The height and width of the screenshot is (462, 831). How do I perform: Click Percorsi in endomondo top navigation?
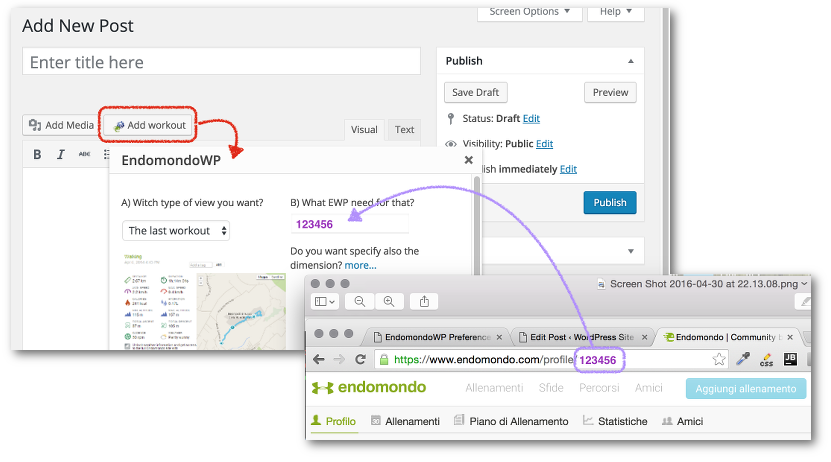(599, 388)
